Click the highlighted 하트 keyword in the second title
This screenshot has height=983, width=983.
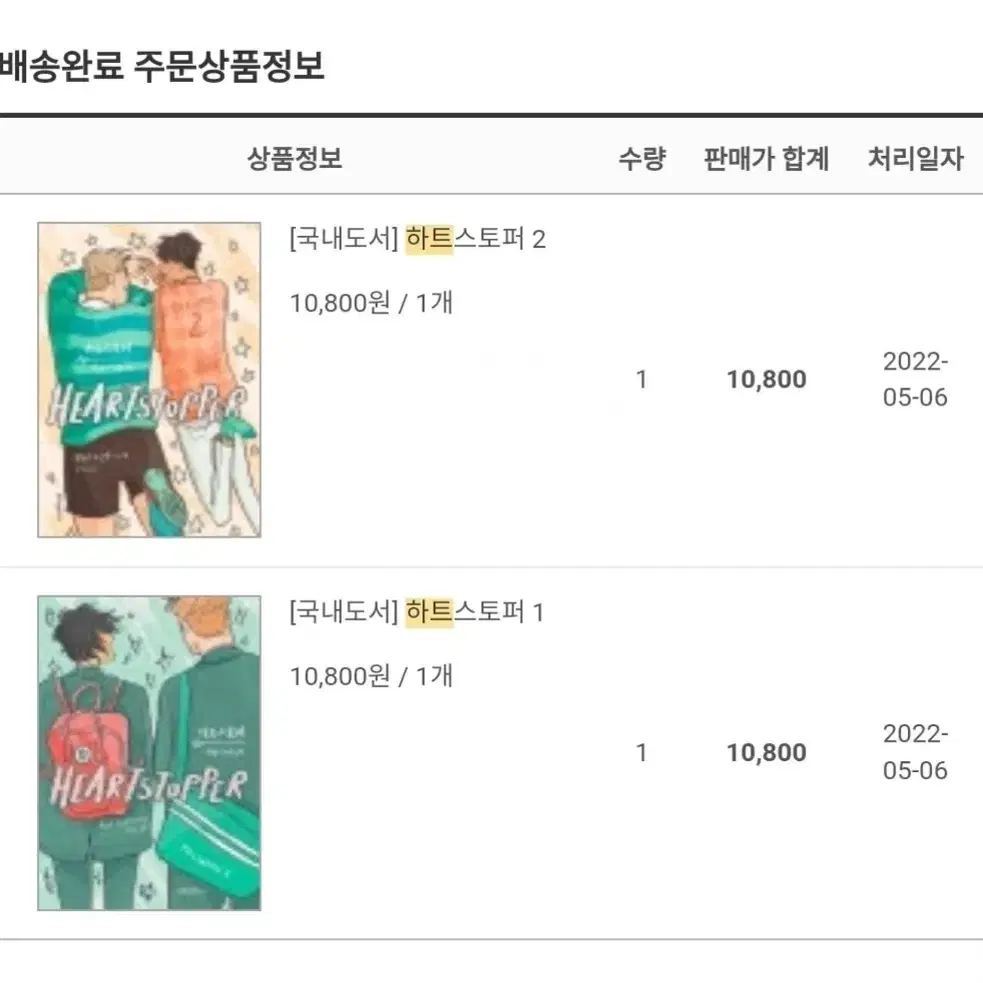[429, 612]
